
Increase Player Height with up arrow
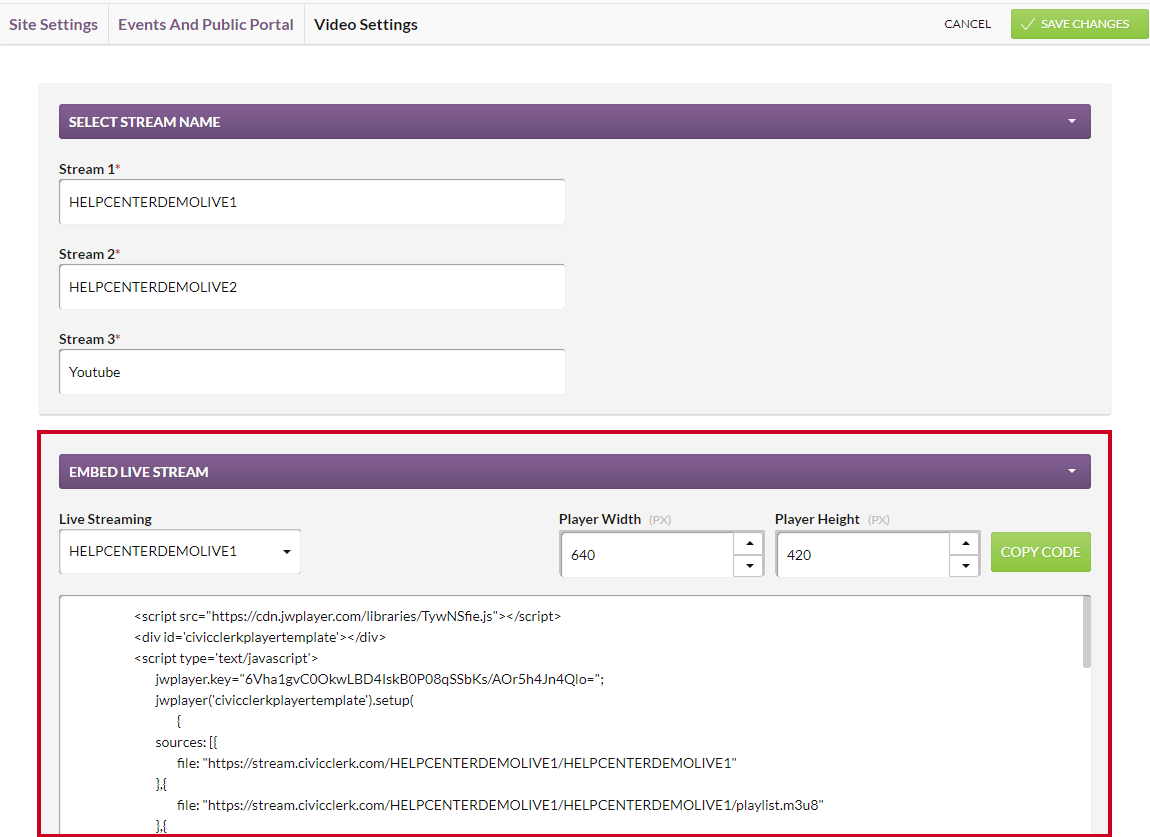coord(965,543)
